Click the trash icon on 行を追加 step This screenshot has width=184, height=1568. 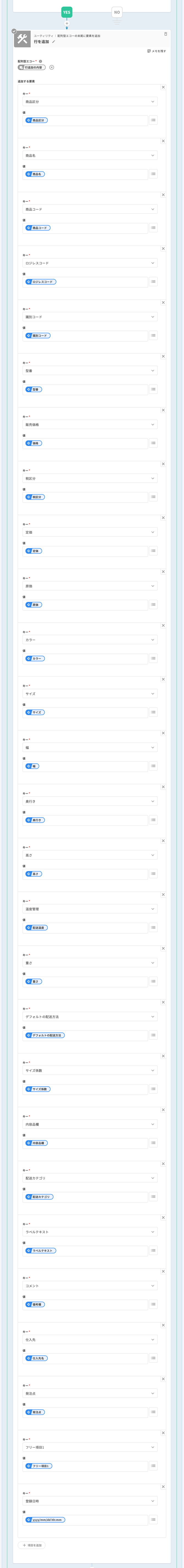point(166,34)
